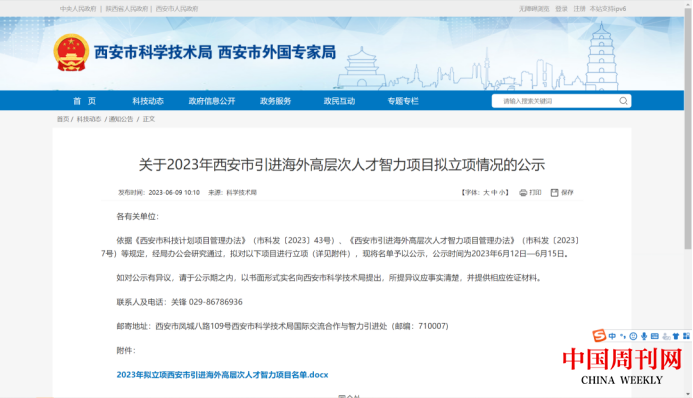Image resolution: width=693 pixels, height=398 pixels.
Task: Click 中央人民政府 link at top
Action: (78, 8)
